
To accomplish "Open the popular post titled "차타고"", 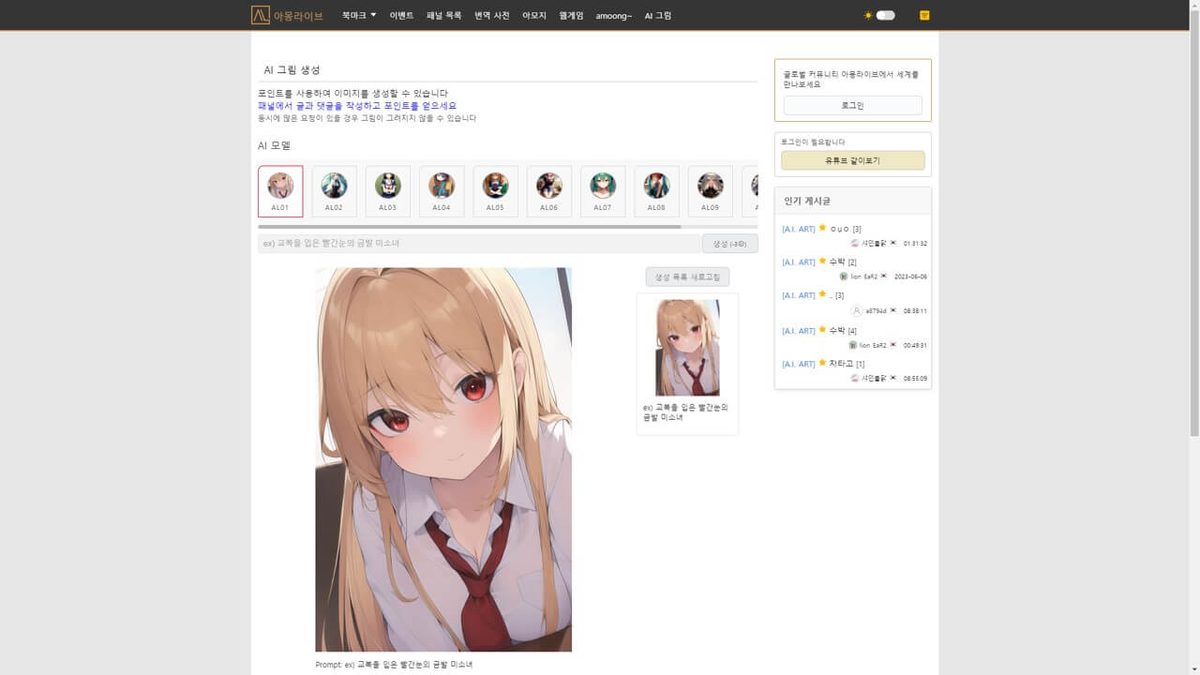I will pos(842,364).
